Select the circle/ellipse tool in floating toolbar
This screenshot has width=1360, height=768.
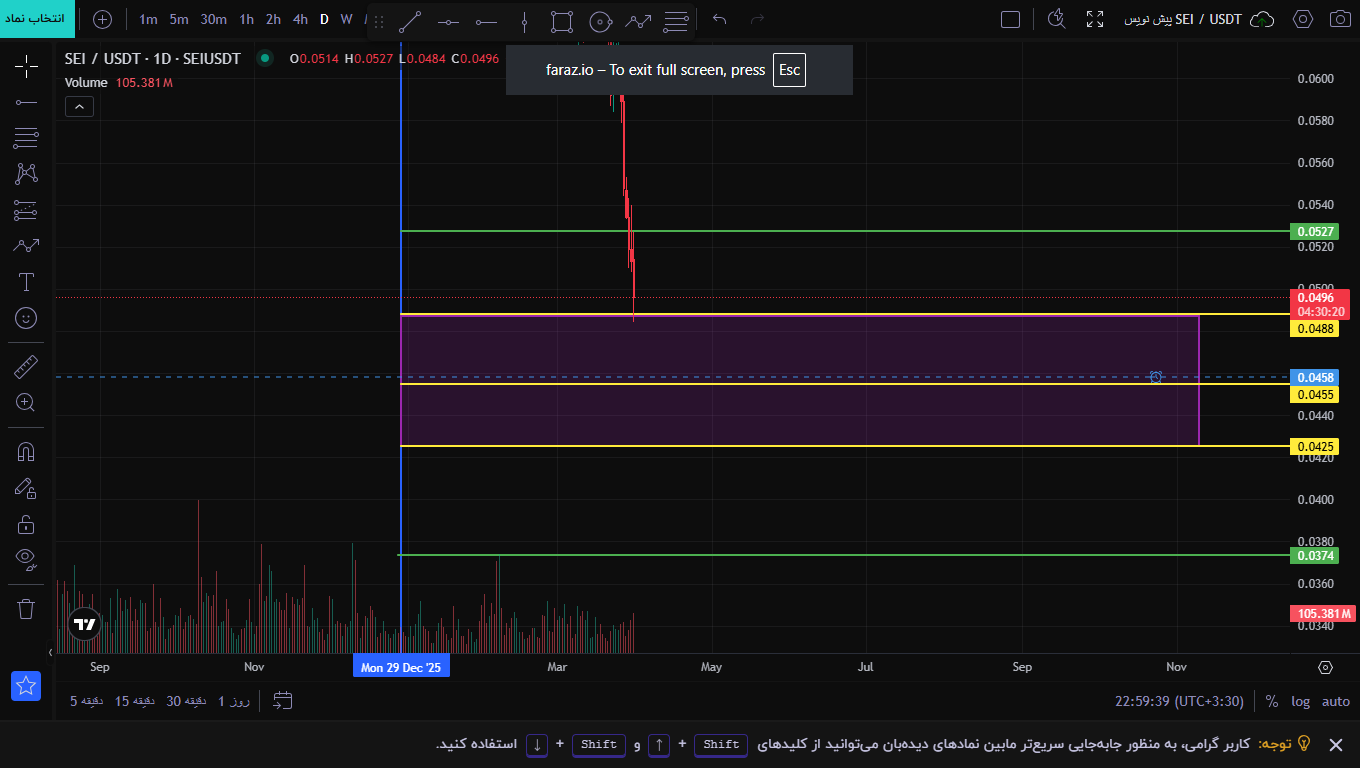pos(600,20)
